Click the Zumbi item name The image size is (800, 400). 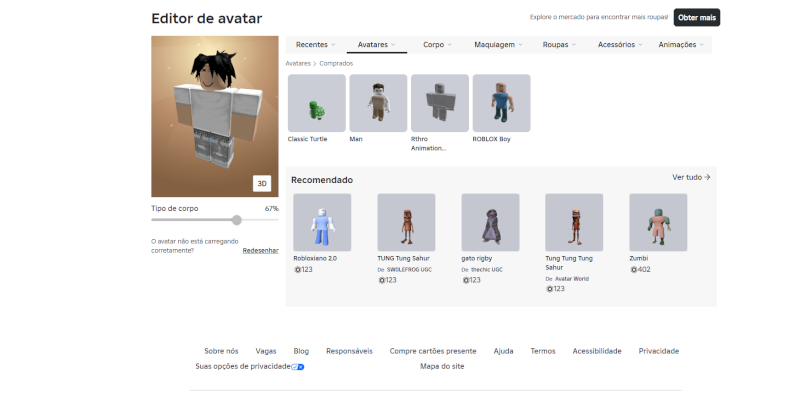639,259
